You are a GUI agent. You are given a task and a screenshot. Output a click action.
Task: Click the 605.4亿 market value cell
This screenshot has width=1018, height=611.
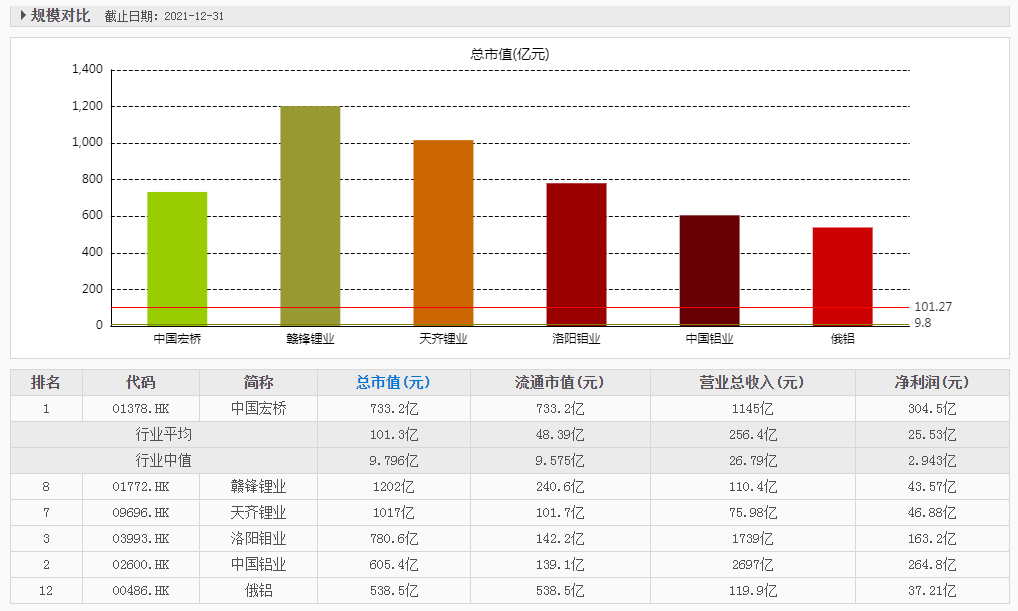[393, 564]
